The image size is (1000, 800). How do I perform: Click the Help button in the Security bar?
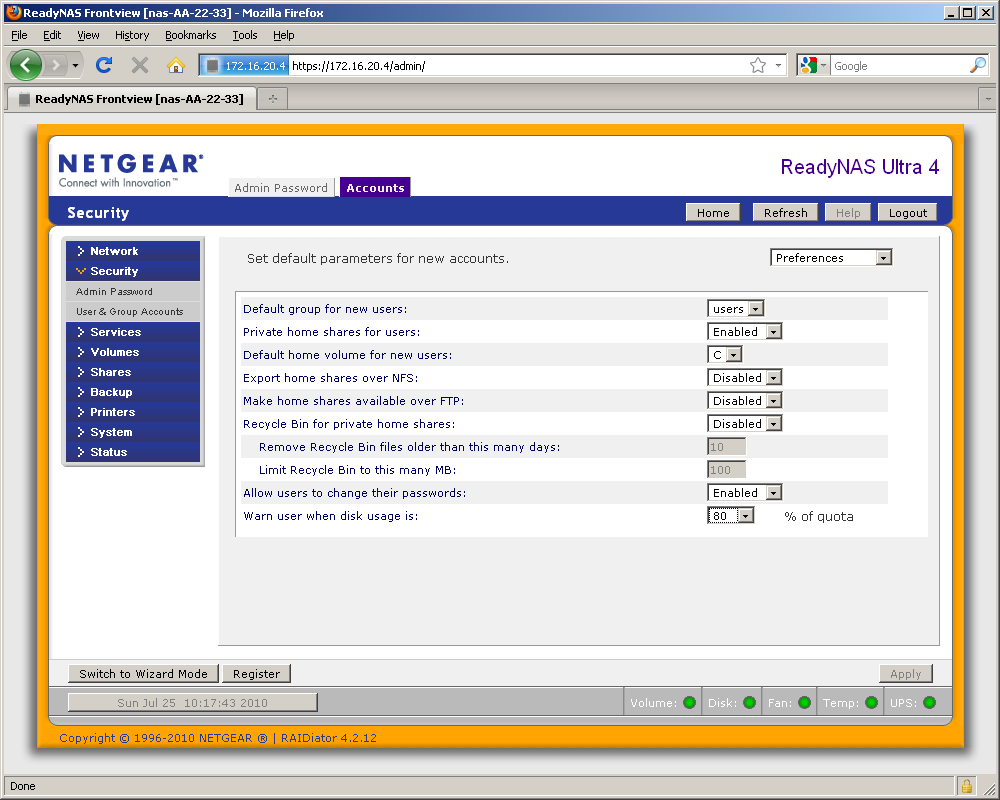[848, 212]
